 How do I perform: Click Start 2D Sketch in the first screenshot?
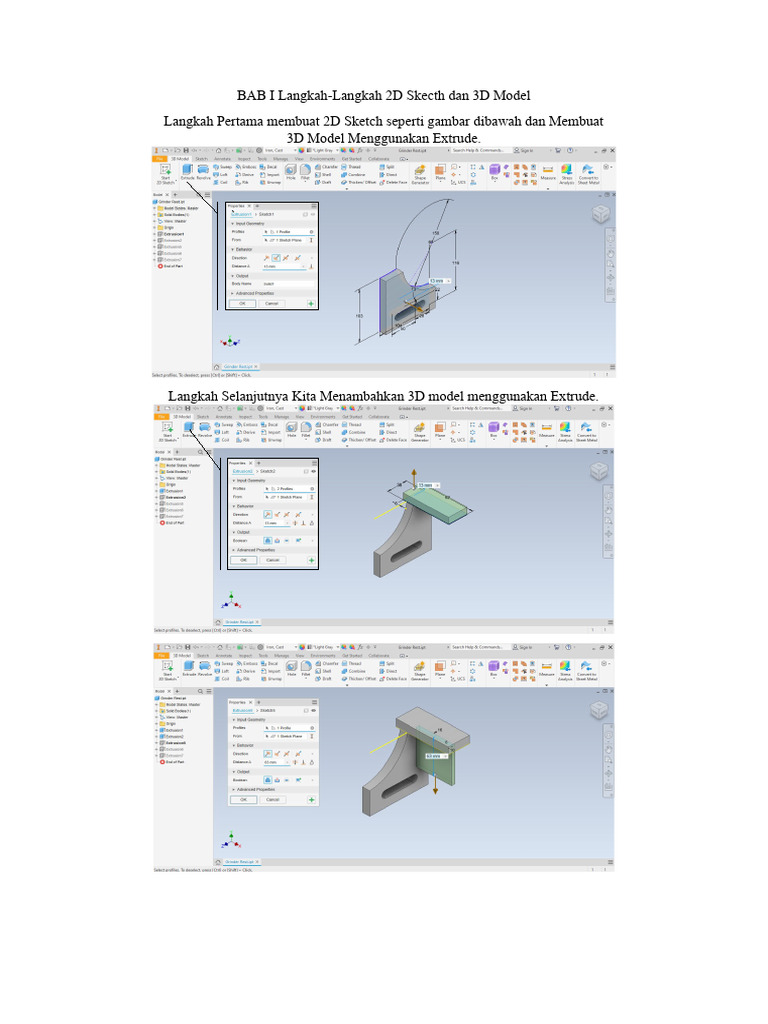click(x=166, y=174)
